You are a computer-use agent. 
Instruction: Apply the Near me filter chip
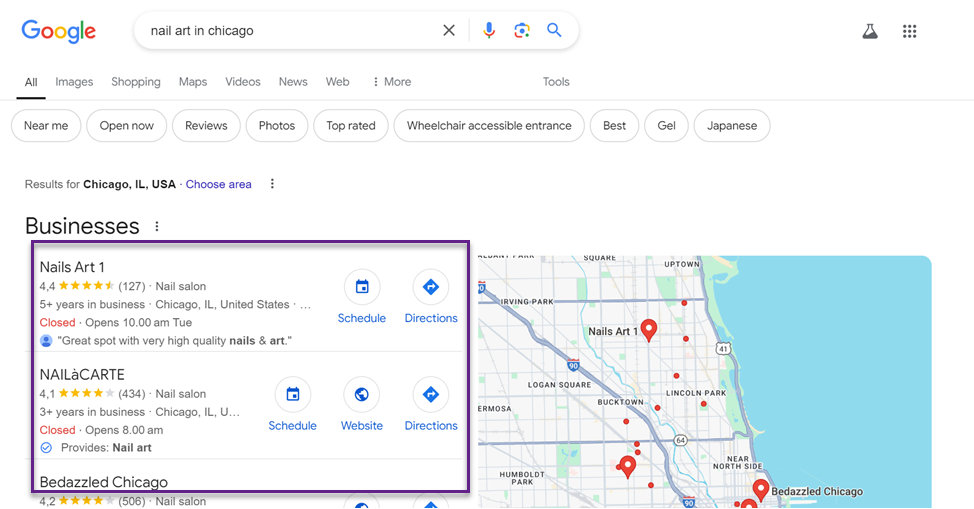tap(46, 126)
